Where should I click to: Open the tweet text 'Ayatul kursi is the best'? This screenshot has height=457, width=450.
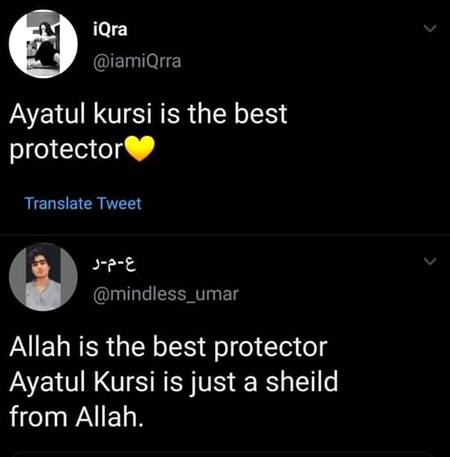point(148,114)
